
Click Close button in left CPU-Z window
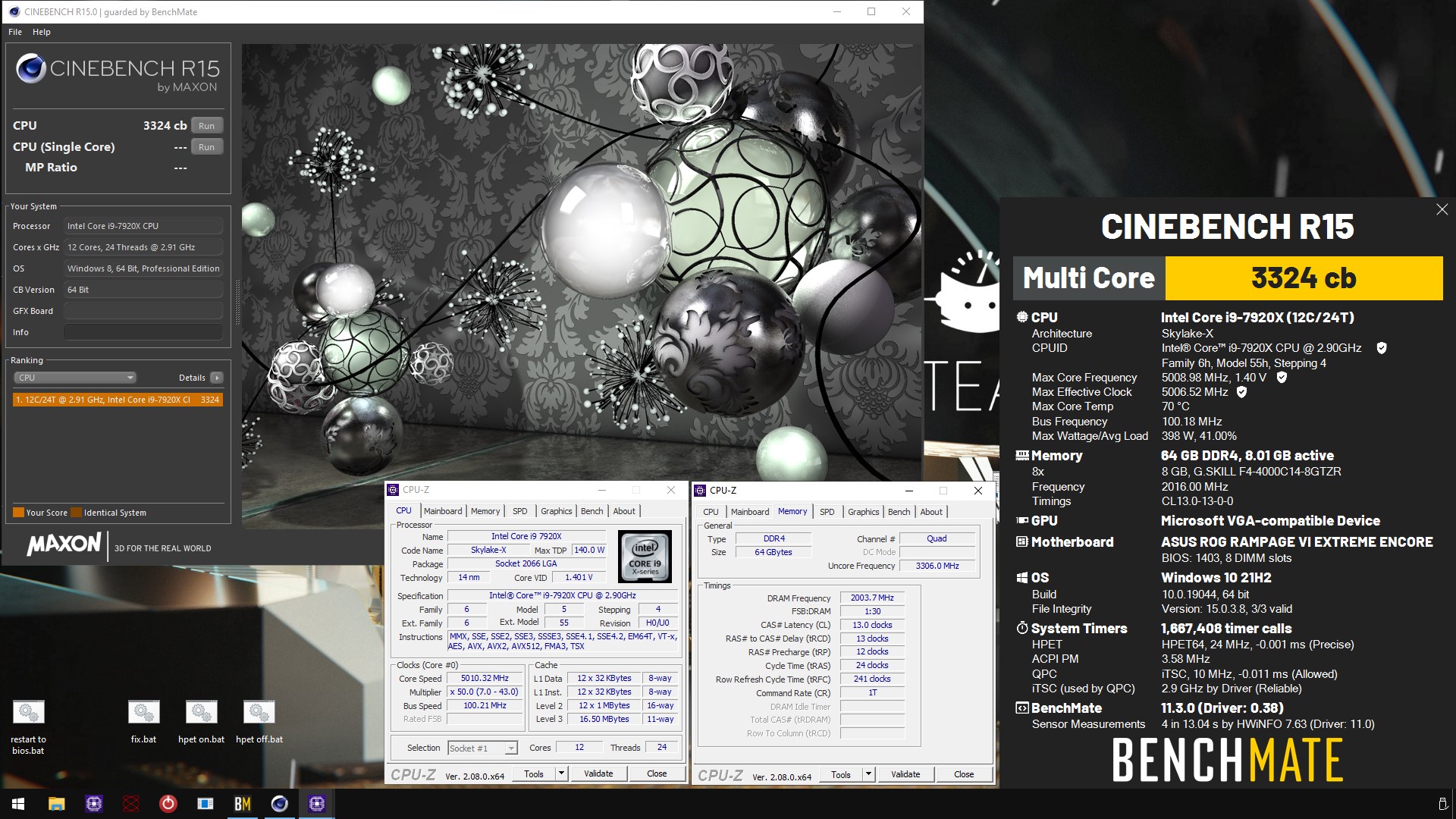click(x=657, y=773)
